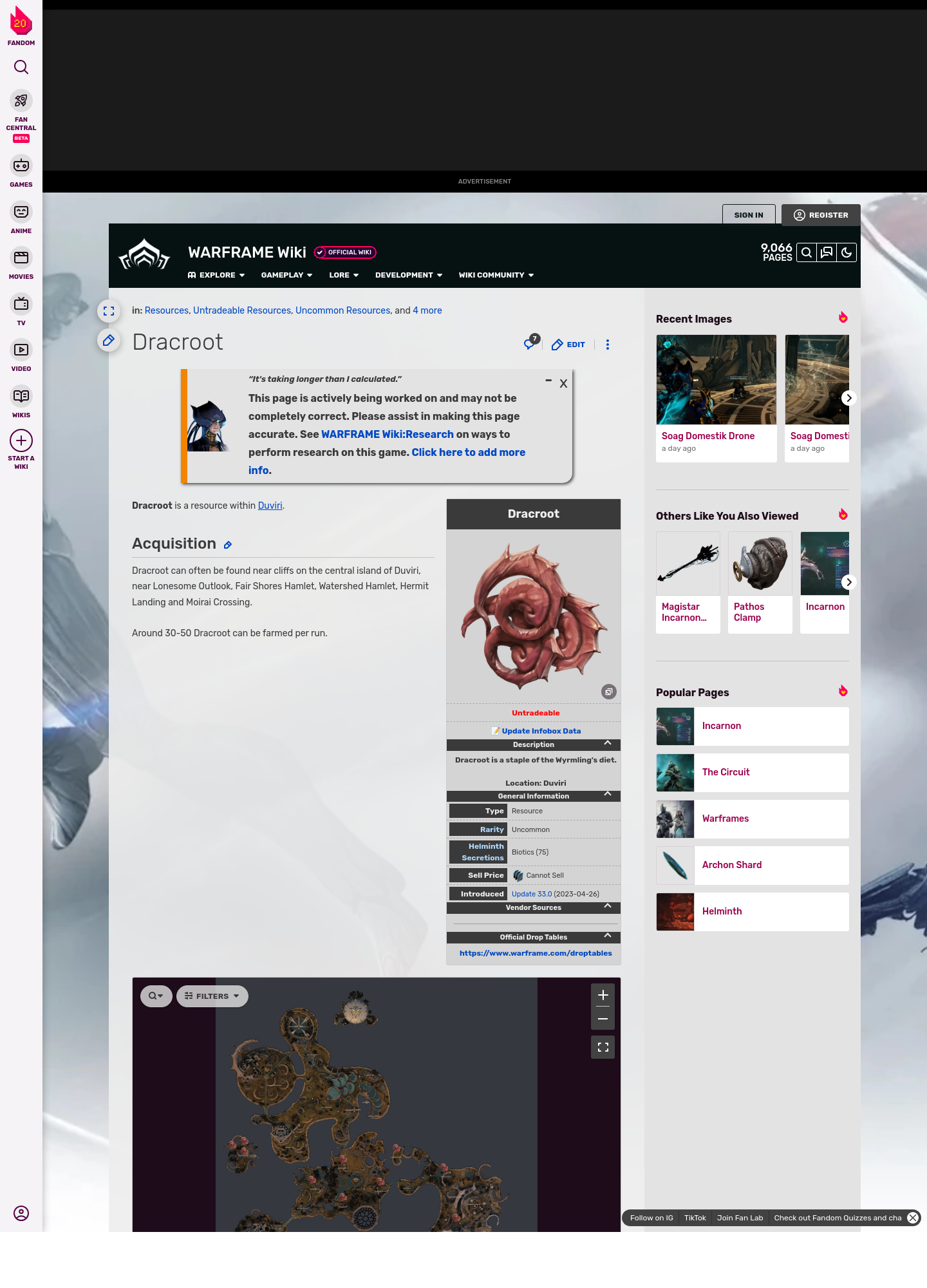Click the wiki header search icon

coord(807,252)
